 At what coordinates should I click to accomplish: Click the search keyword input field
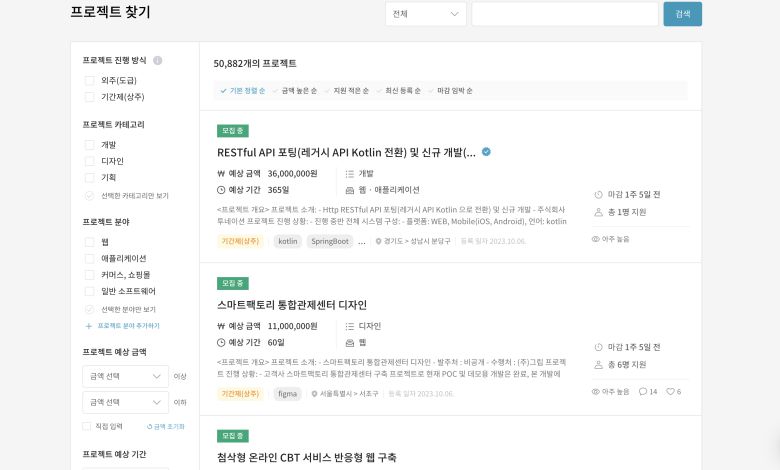(564, 14)
